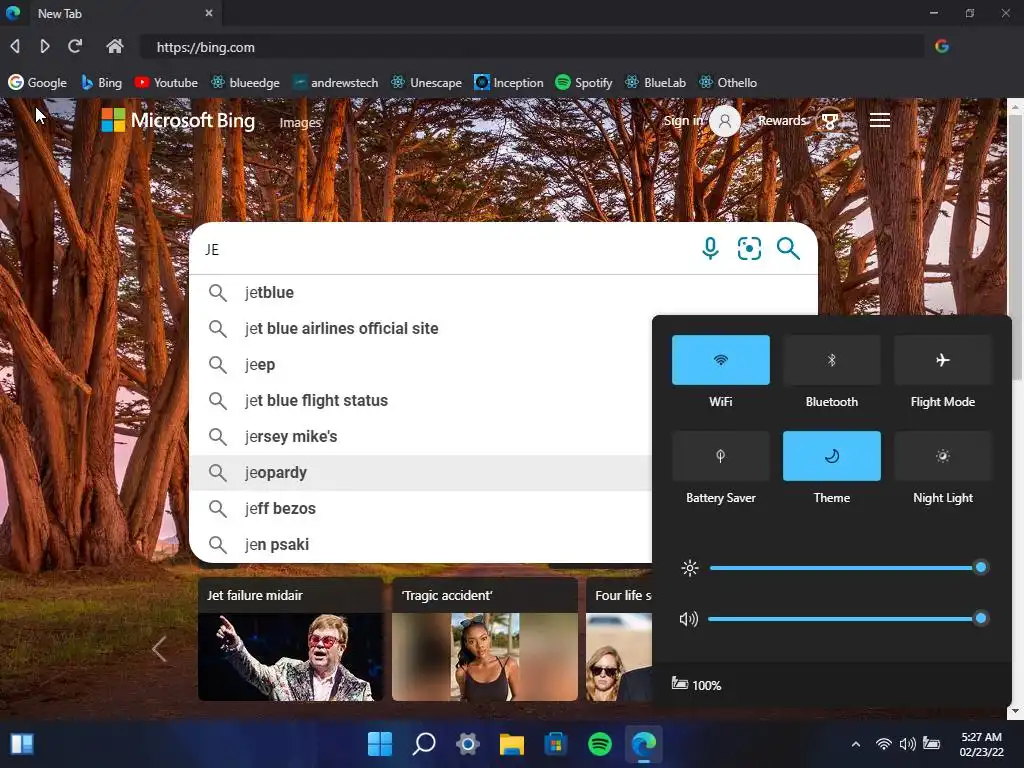The width and height of the screenshot is (1024, 768).
Task: Submit search with the magnifier icon
Action: (x=788, y=249)
